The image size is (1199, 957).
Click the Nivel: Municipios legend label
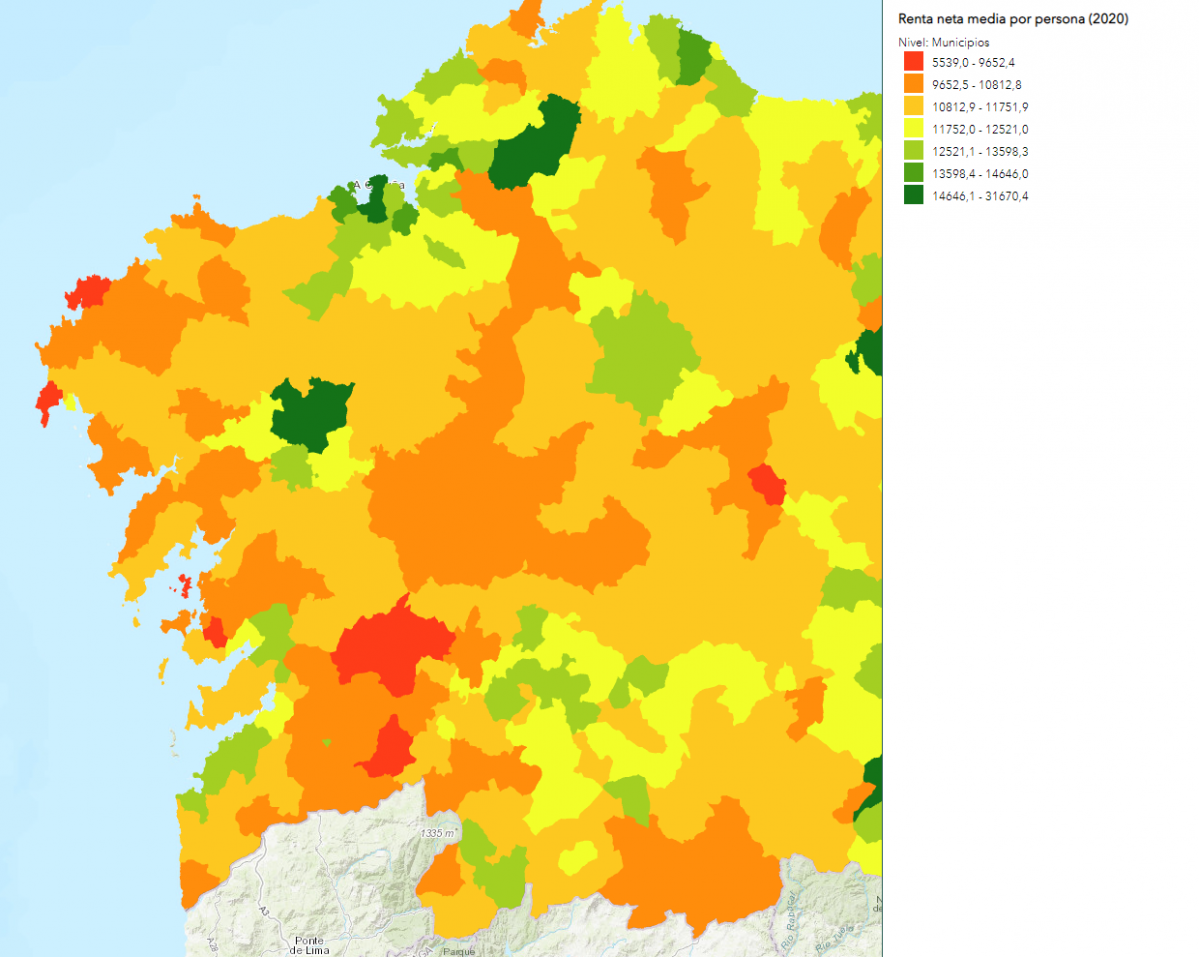click(x=945, y=42)
